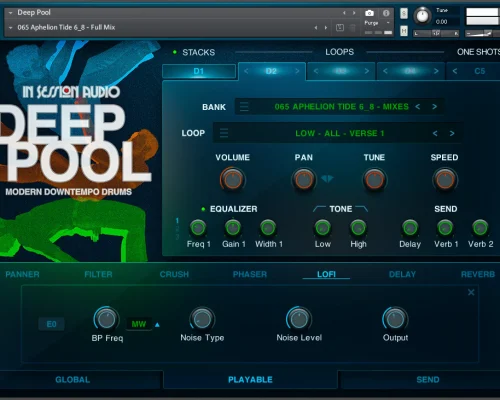This screenshot has height=400, width=500.
Task: Click right arrow on D2 tab
Action: coord(297,71)
